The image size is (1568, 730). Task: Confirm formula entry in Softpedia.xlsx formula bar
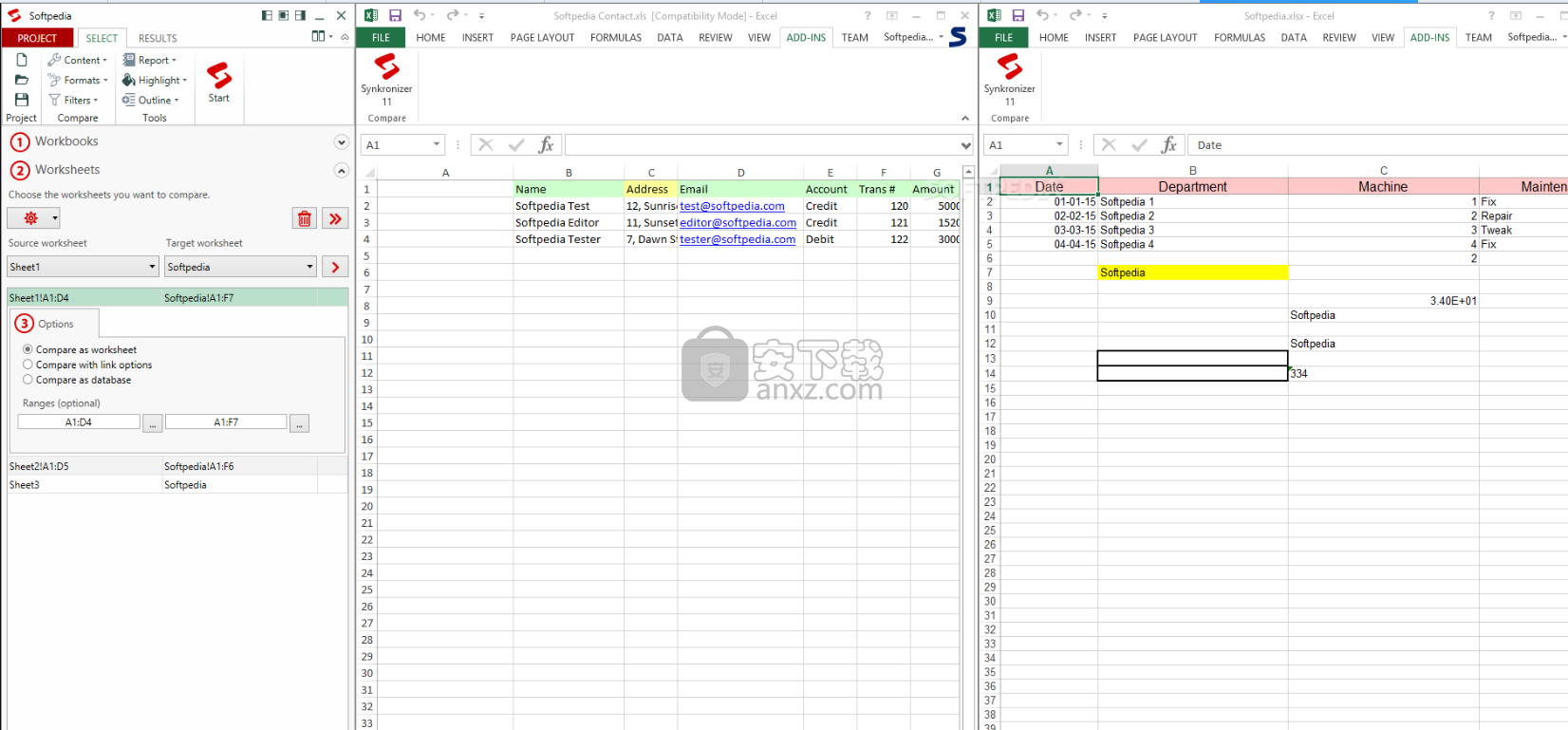[x=1139, y=145]
